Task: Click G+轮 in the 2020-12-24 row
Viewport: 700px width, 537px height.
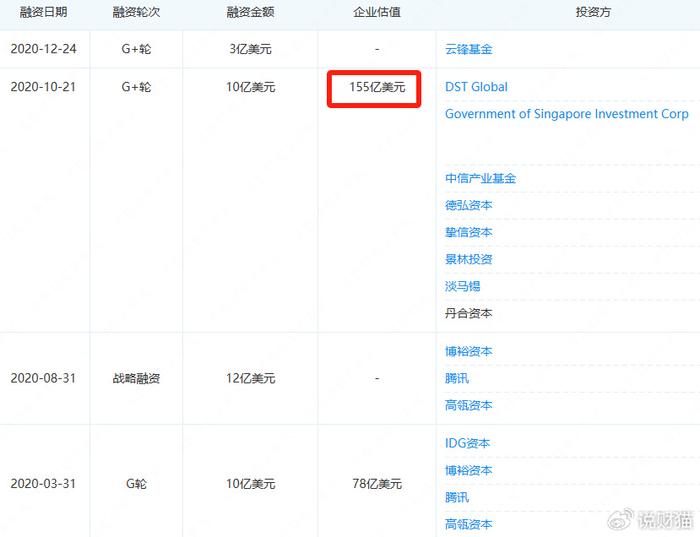Action: 136,49
